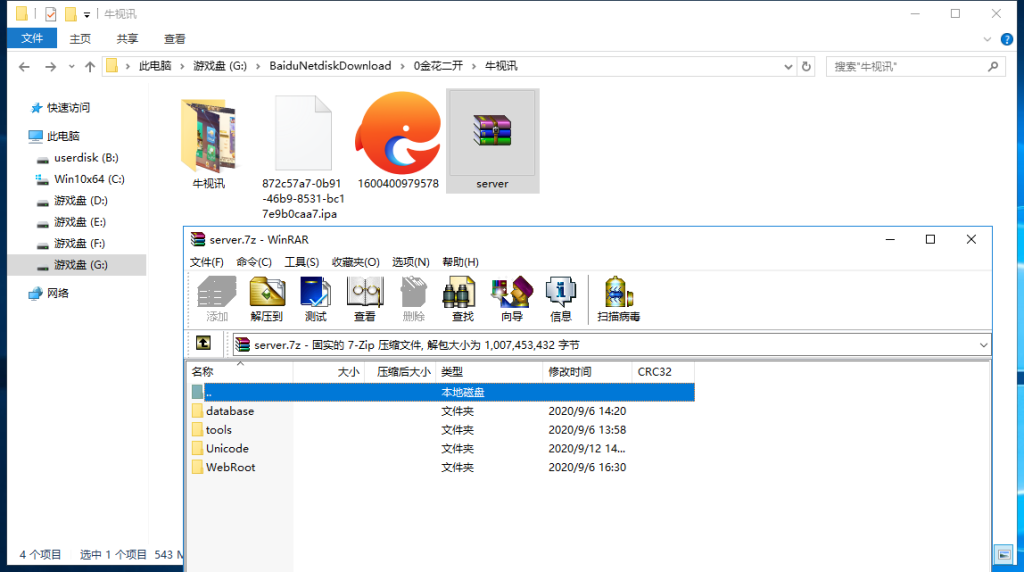Click the WinRAR 添加 (Add) toolbar icon
The image size is (1024, 572).
[x=217, y=299]
